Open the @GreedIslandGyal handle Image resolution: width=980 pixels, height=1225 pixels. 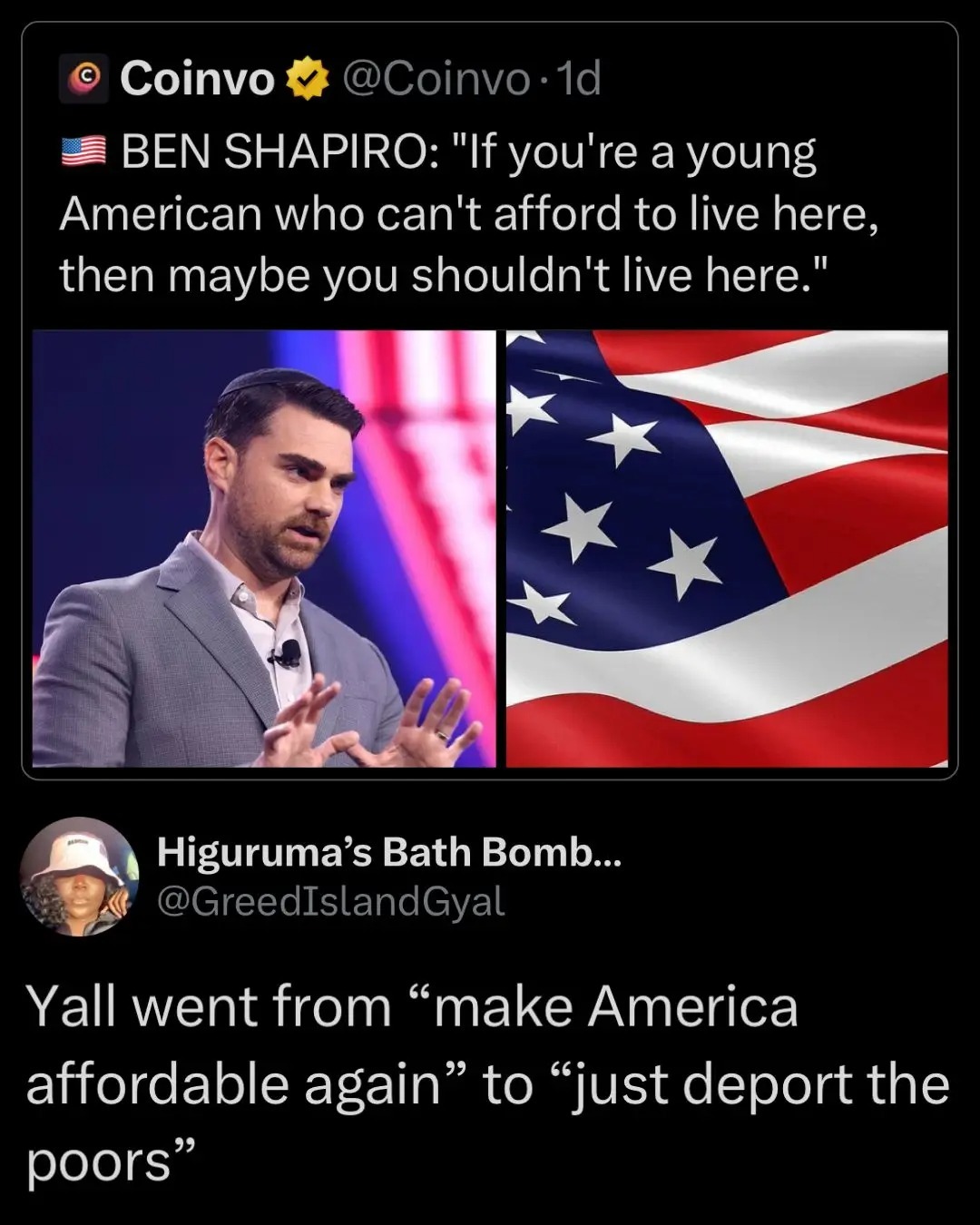(331, 901)
